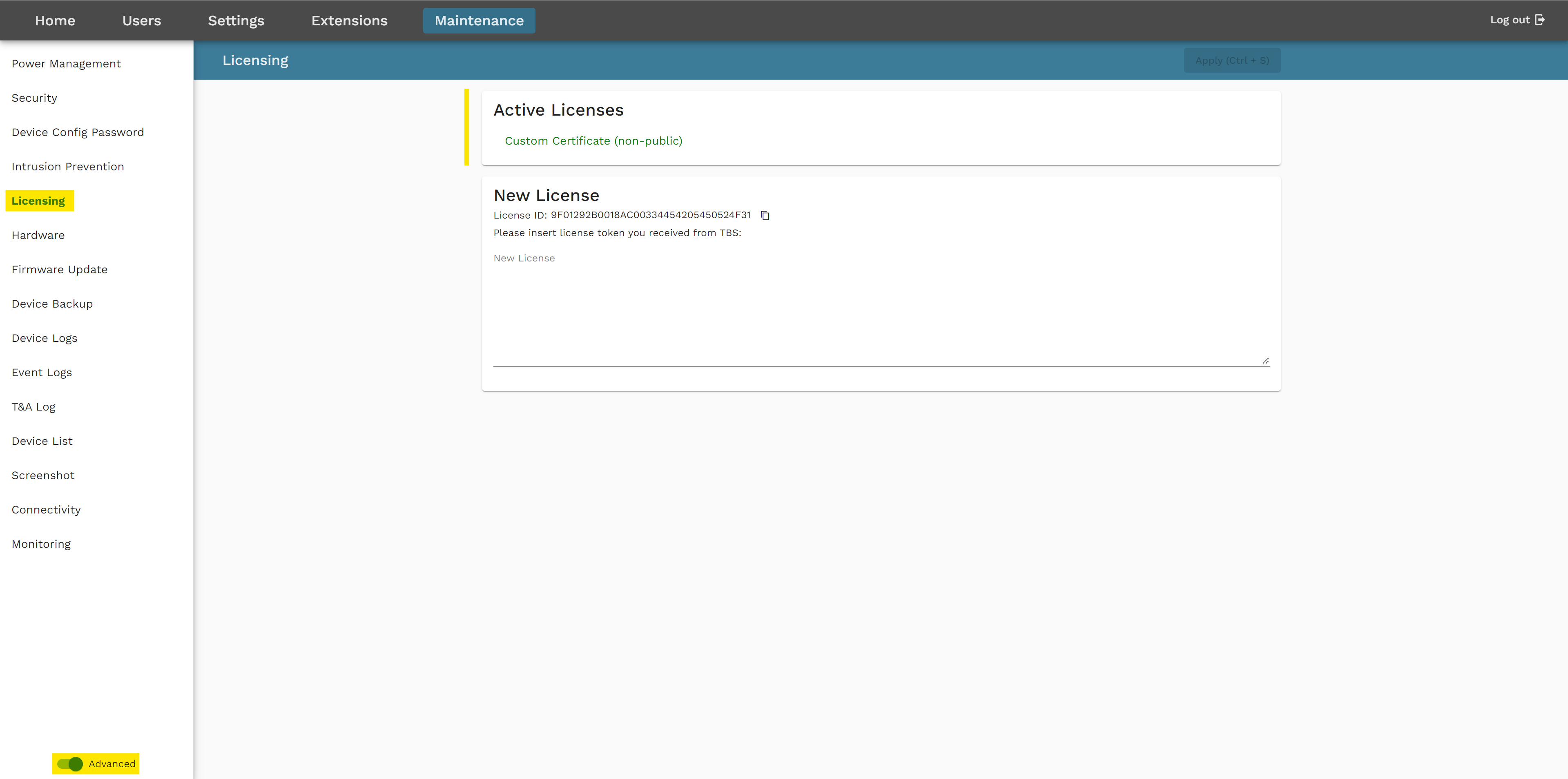Go to Firmware Update

click(60, 270)
